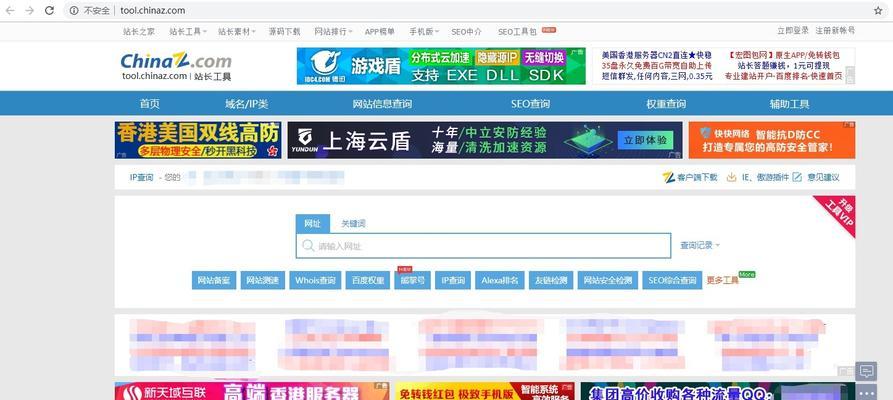
Task: Click the IP查询 text in the info bar
Action: click(141, 177)
